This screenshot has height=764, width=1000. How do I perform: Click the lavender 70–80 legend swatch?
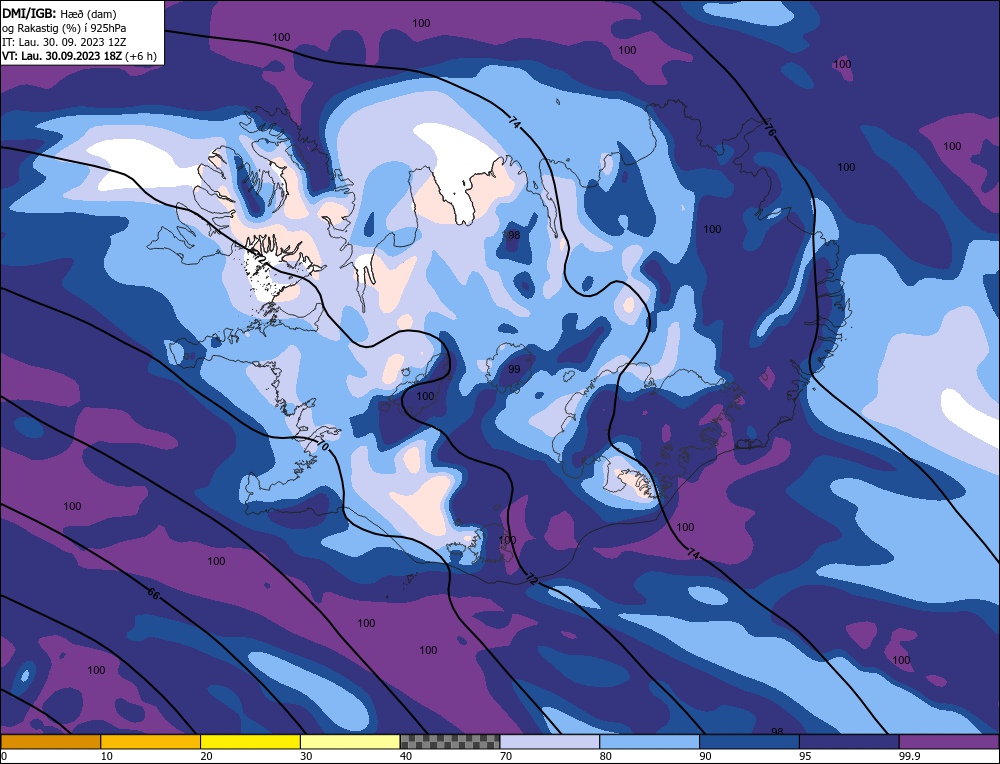550,742
